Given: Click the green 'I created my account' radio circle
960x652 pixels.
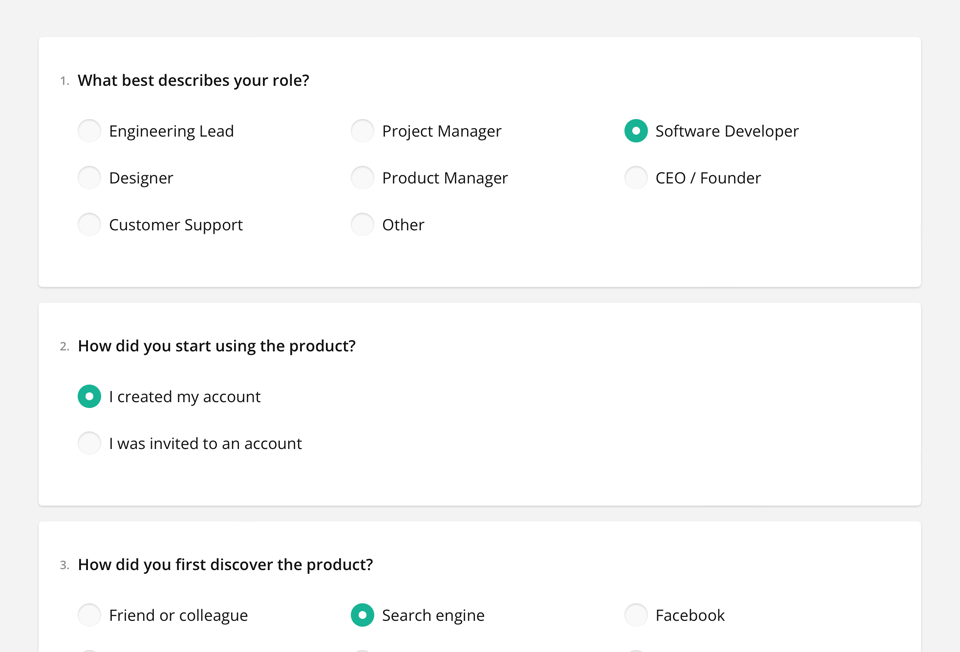Looking at the screenshot, I should 89,397.
